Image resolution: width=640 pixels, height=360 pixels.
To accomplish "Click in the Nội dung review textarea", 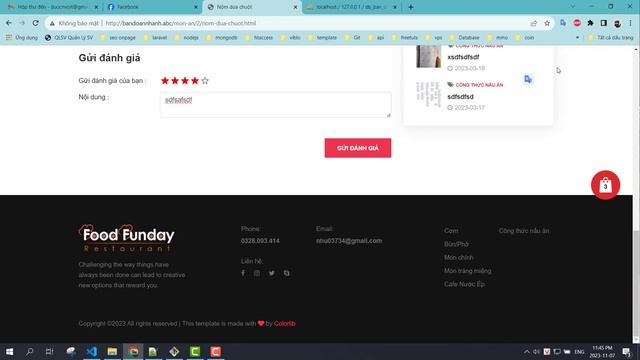I will 276,105.
